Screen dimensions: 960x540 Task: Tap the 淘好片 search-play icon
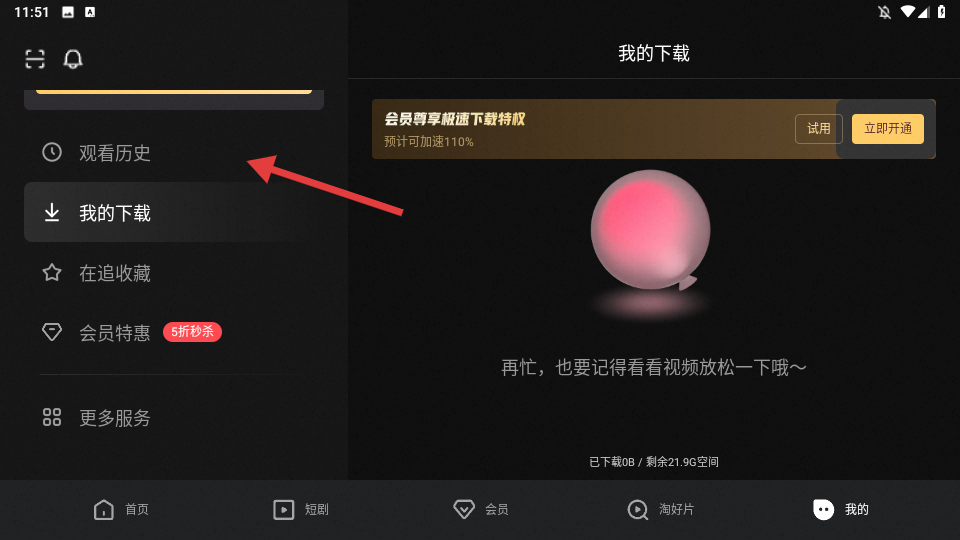(x=637, y=509)
